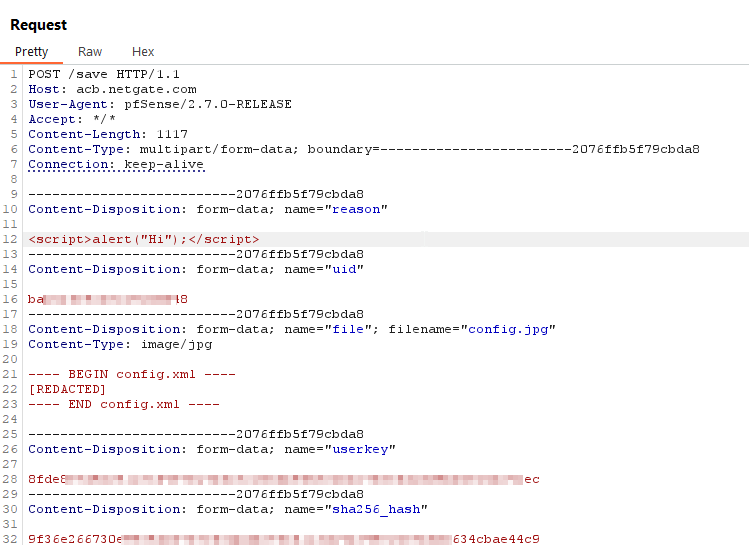Click the END config.xml line
Viewport: 749px width, 545px height.
[124, 404]
